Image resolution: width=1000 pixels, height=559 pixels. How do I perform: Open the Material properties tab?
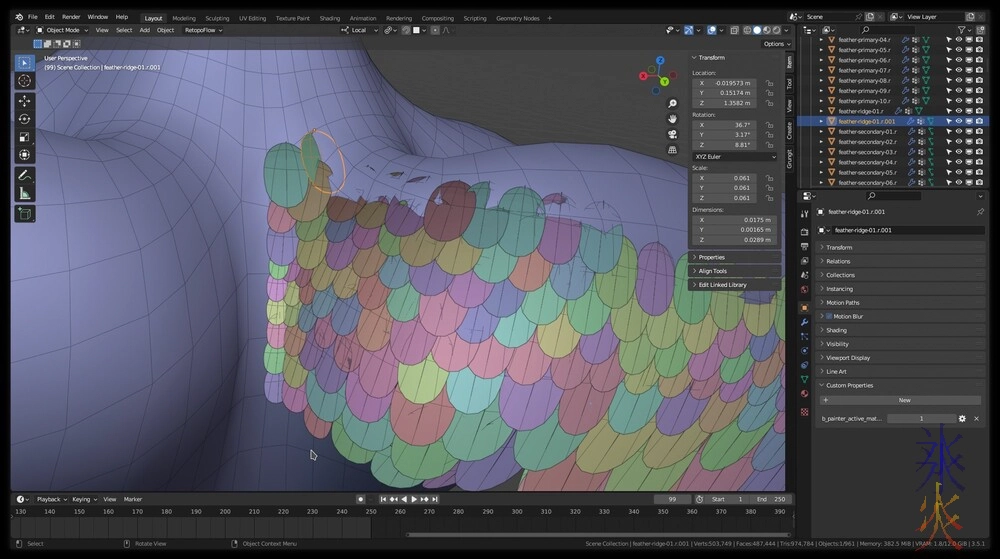tap(805, 393)
